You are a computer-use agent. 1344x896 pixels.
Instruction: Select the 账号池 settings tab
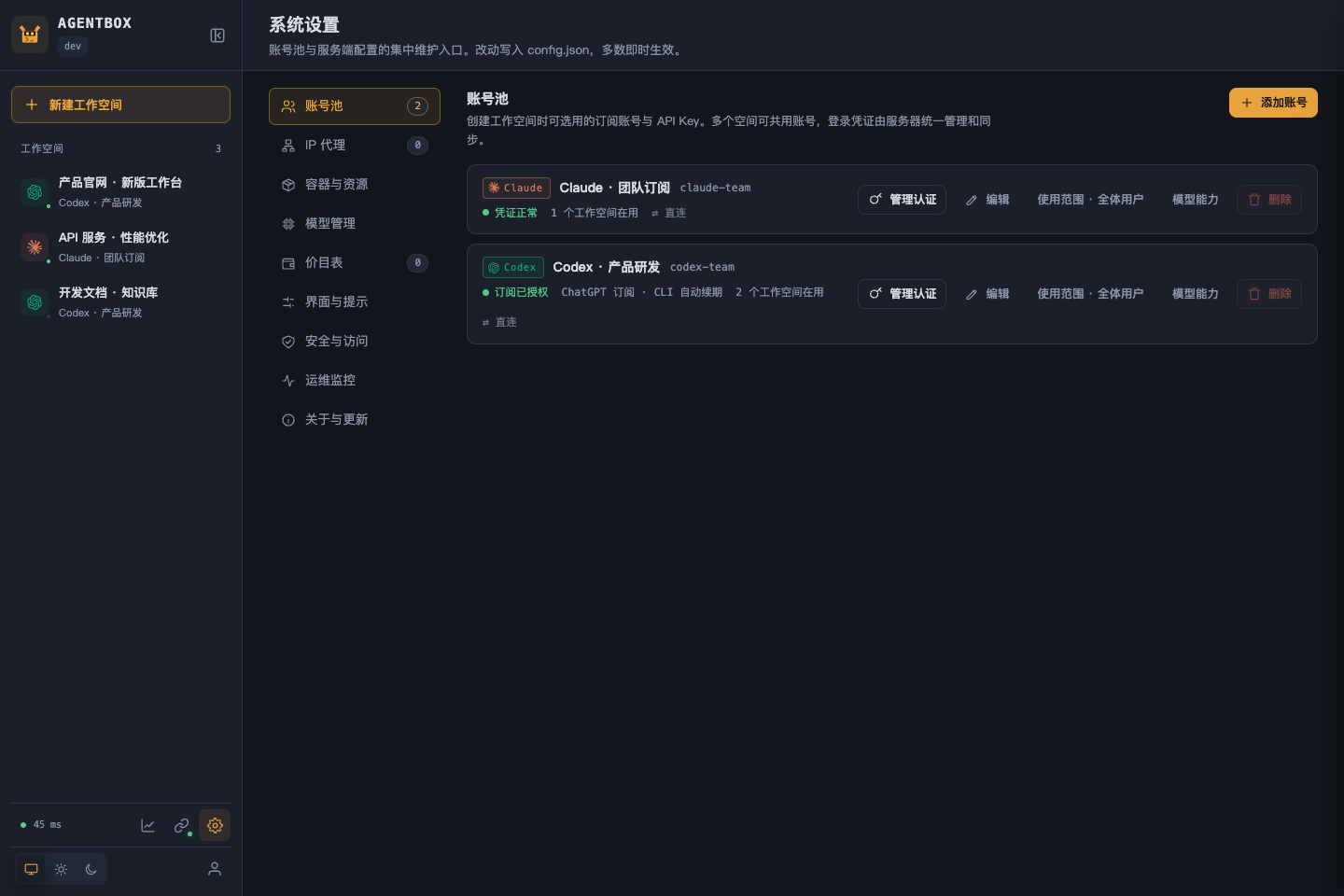click(355, 106)
